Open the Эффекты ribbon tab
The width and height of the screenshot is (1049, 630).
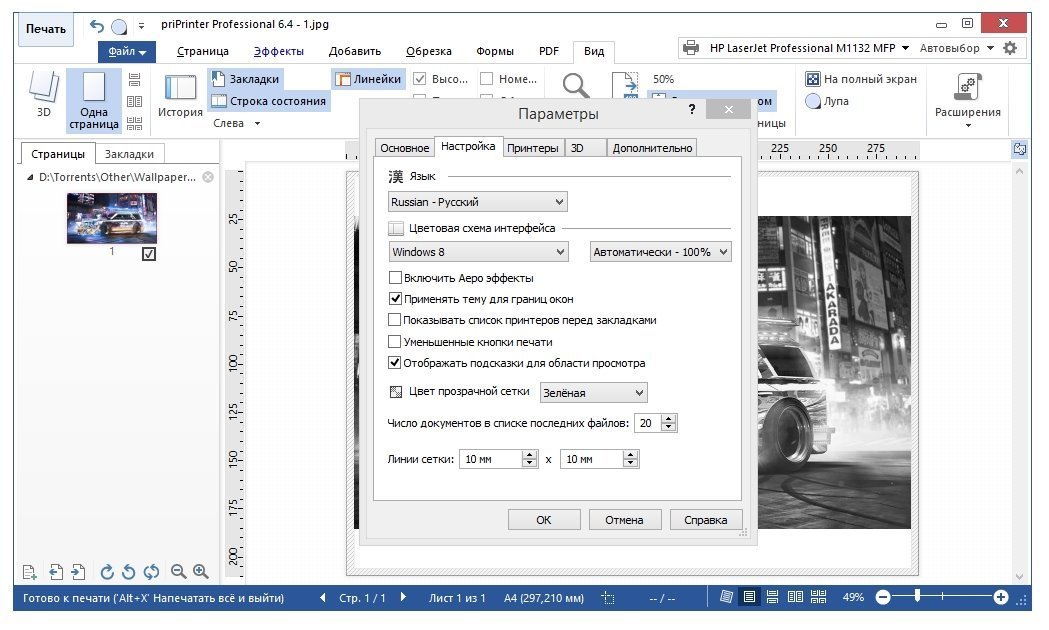tap(279, 51)
